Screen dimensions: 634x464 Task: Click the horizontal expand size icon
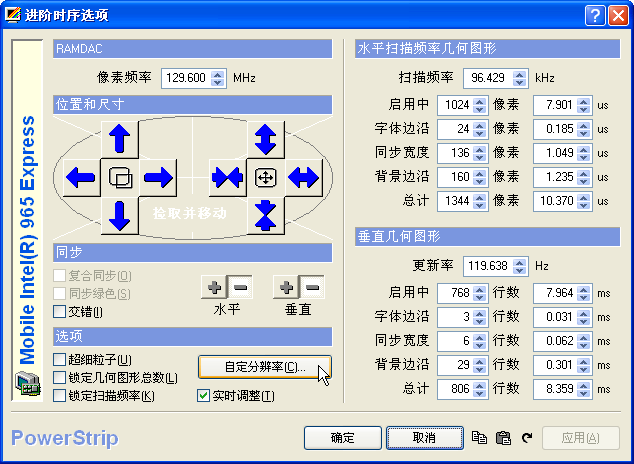[303, 178]
